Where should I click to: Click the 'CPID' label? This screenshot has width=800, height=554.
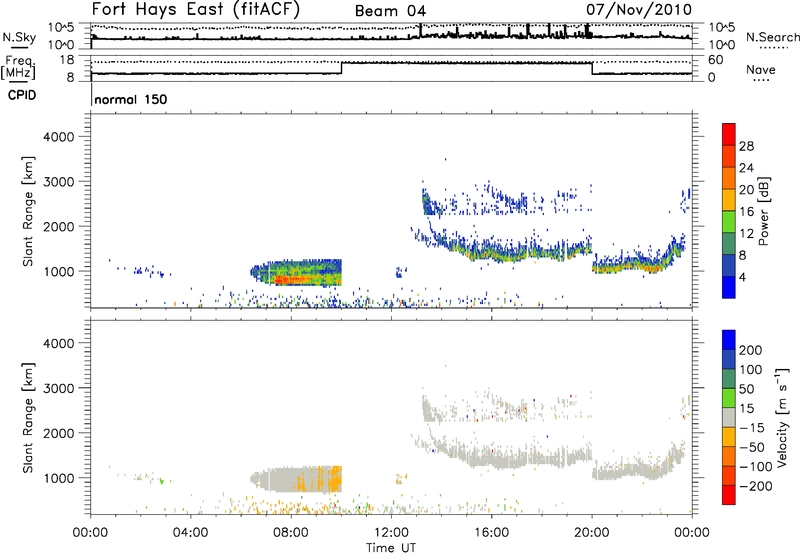pyautogui.click(x=21, y=95)
